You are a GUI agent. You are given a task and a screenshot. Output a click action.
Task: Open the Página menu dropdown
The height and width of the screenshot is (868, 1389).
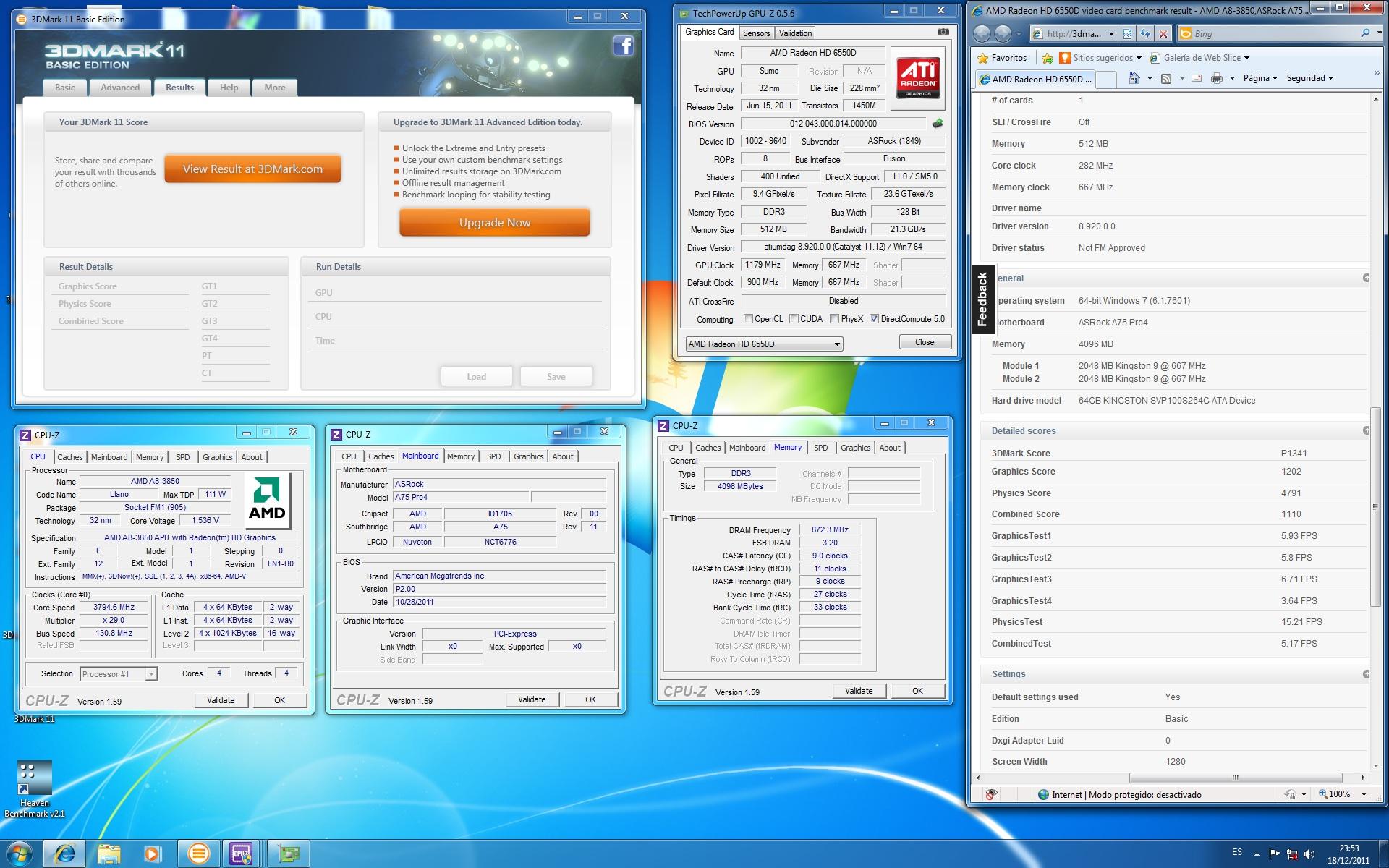1260,78
